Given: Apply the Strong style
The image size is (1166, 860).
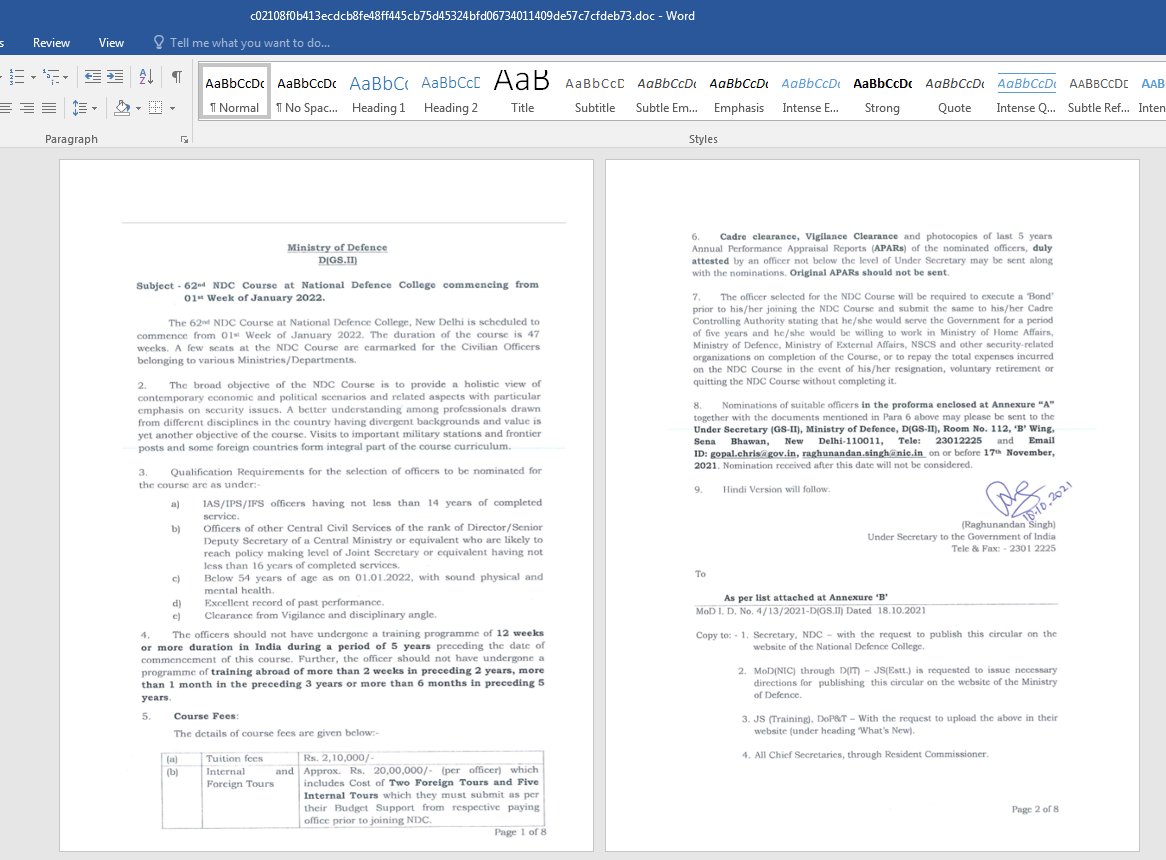Looking at the screenshot, I should tap(882, 92).
